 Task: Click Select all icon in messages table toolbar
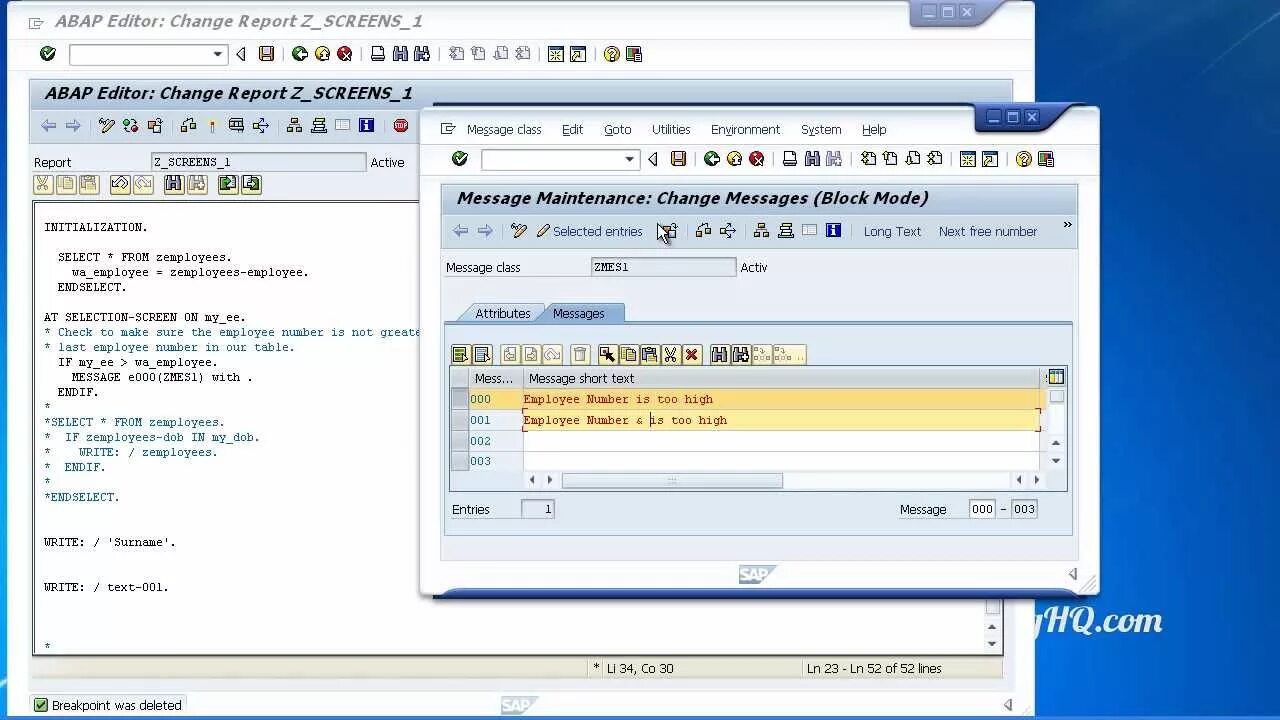click(x=460, y=354)
